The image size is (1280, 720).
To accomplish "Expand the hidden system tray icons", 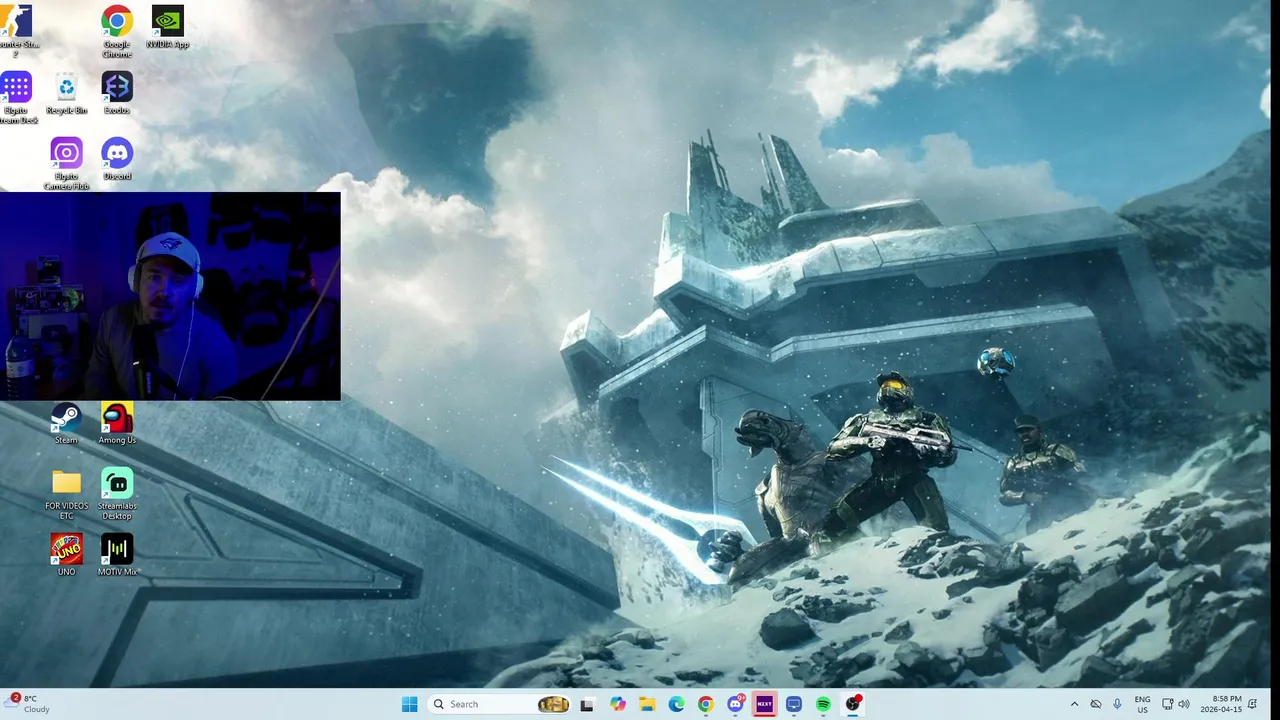I will tap(1075, 704).
